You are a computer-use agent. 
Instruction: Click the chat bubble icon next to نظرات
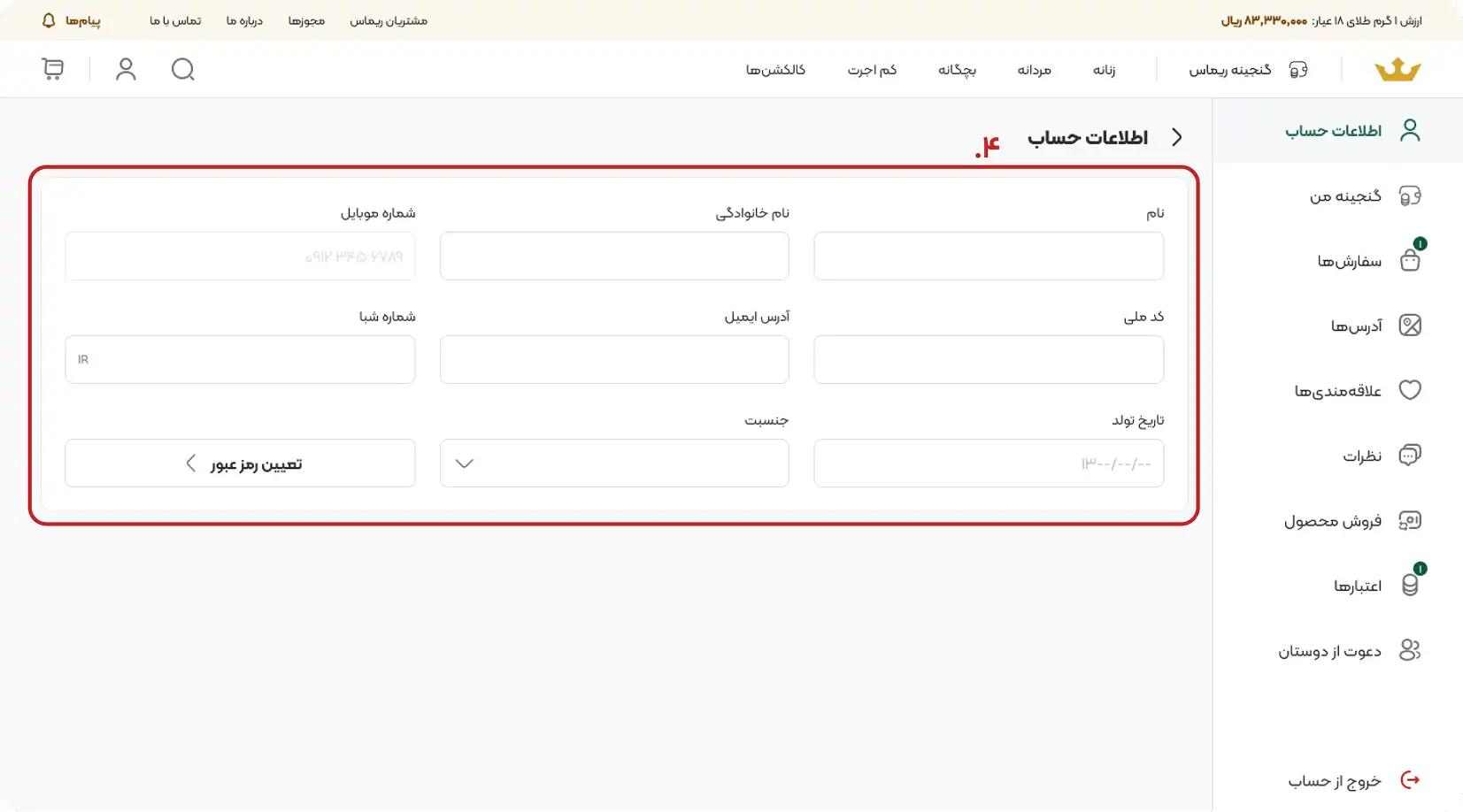click(1410, 455)
